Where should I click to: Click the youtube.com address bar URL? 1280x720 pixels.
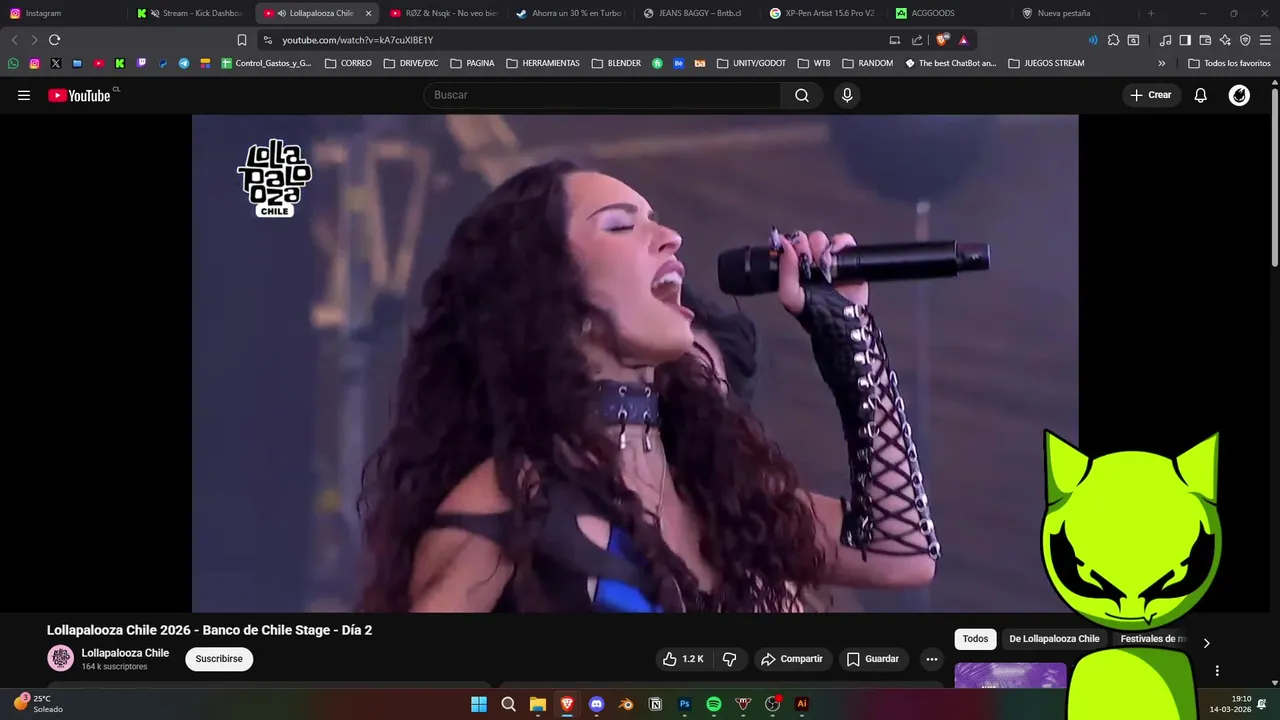tap(357, 40)
